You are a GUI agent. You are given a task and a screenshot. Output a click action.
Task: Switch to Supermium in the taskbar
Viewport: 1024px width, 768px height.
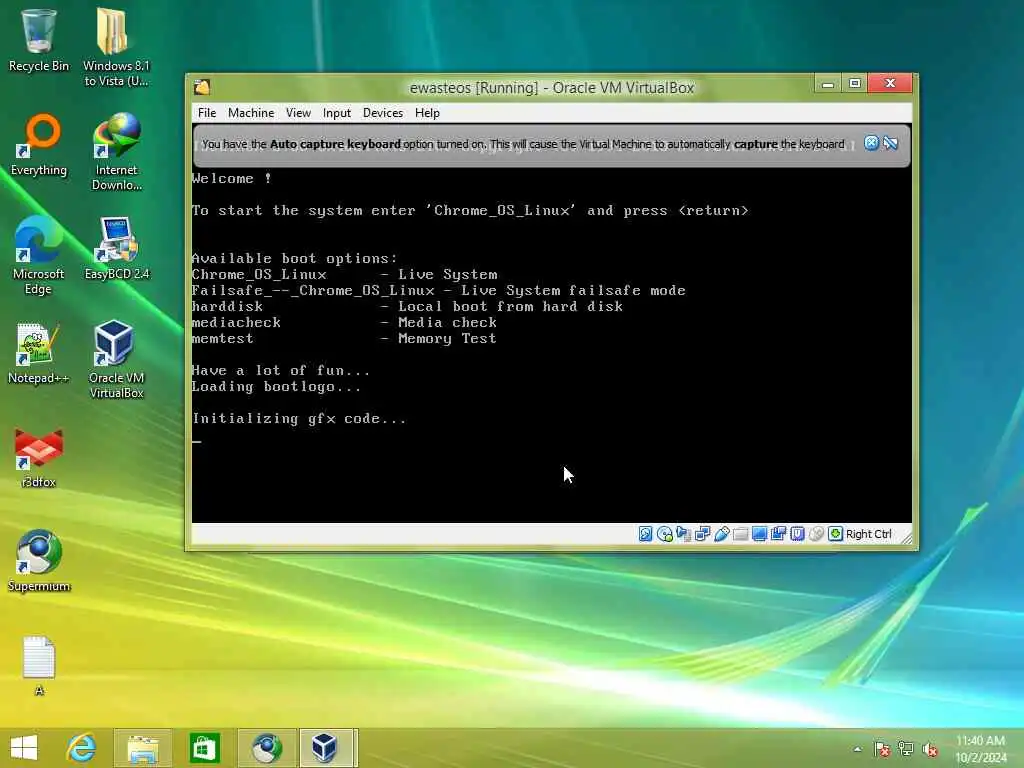click(266, 748)
